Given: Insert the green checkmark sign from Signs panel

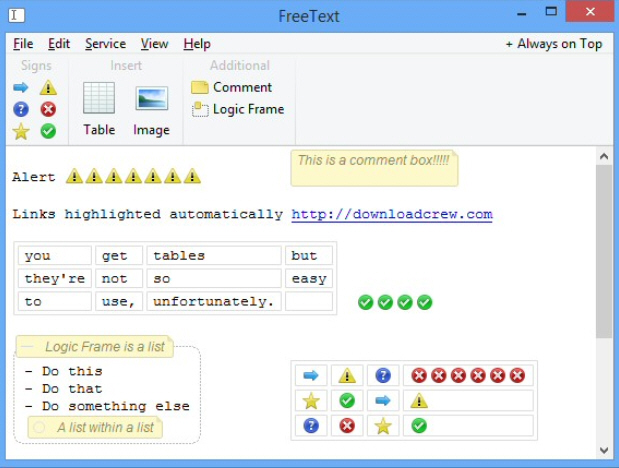Looking at the screenshot, I should coord(48,131).
